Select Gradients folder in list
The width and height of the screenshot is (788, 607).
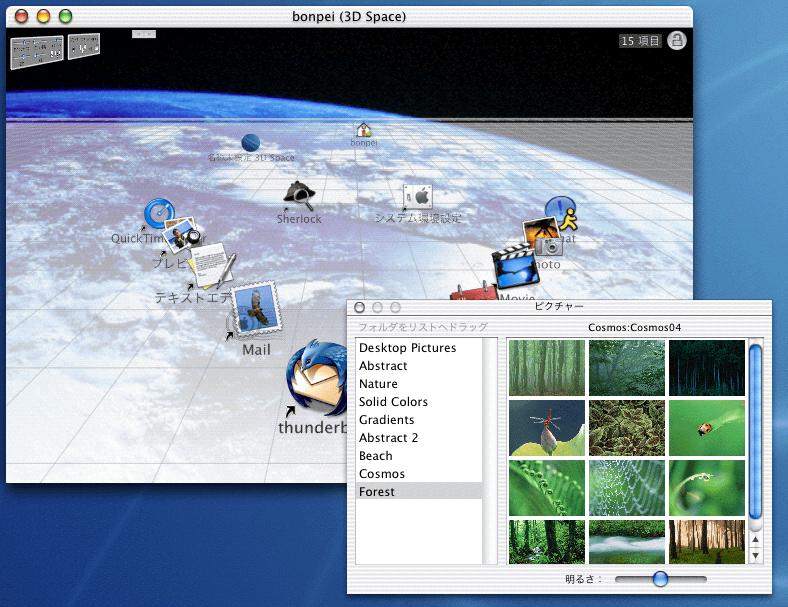coord(419,420)
